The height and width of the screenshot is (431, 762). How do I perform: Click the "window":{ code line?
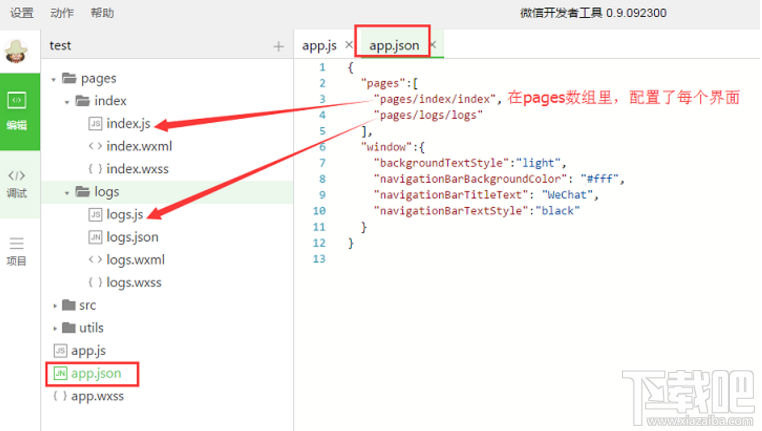pos(393,147)
